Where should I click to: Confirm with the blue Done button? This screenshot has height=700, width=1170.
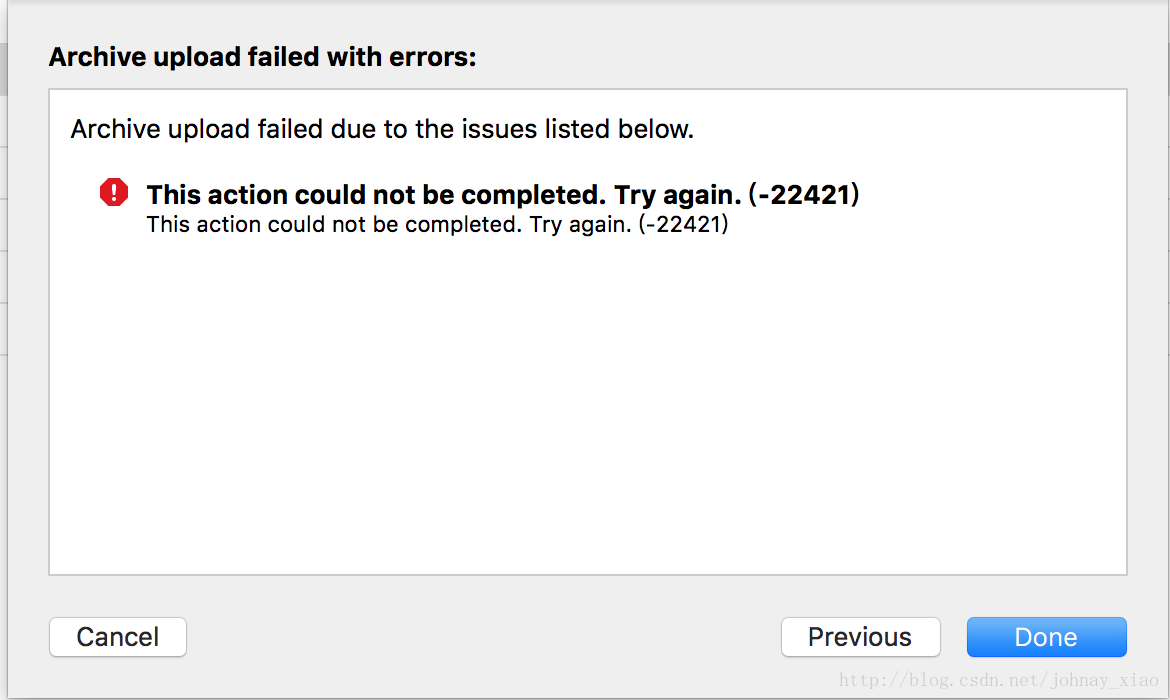(x=1046, y=637)
